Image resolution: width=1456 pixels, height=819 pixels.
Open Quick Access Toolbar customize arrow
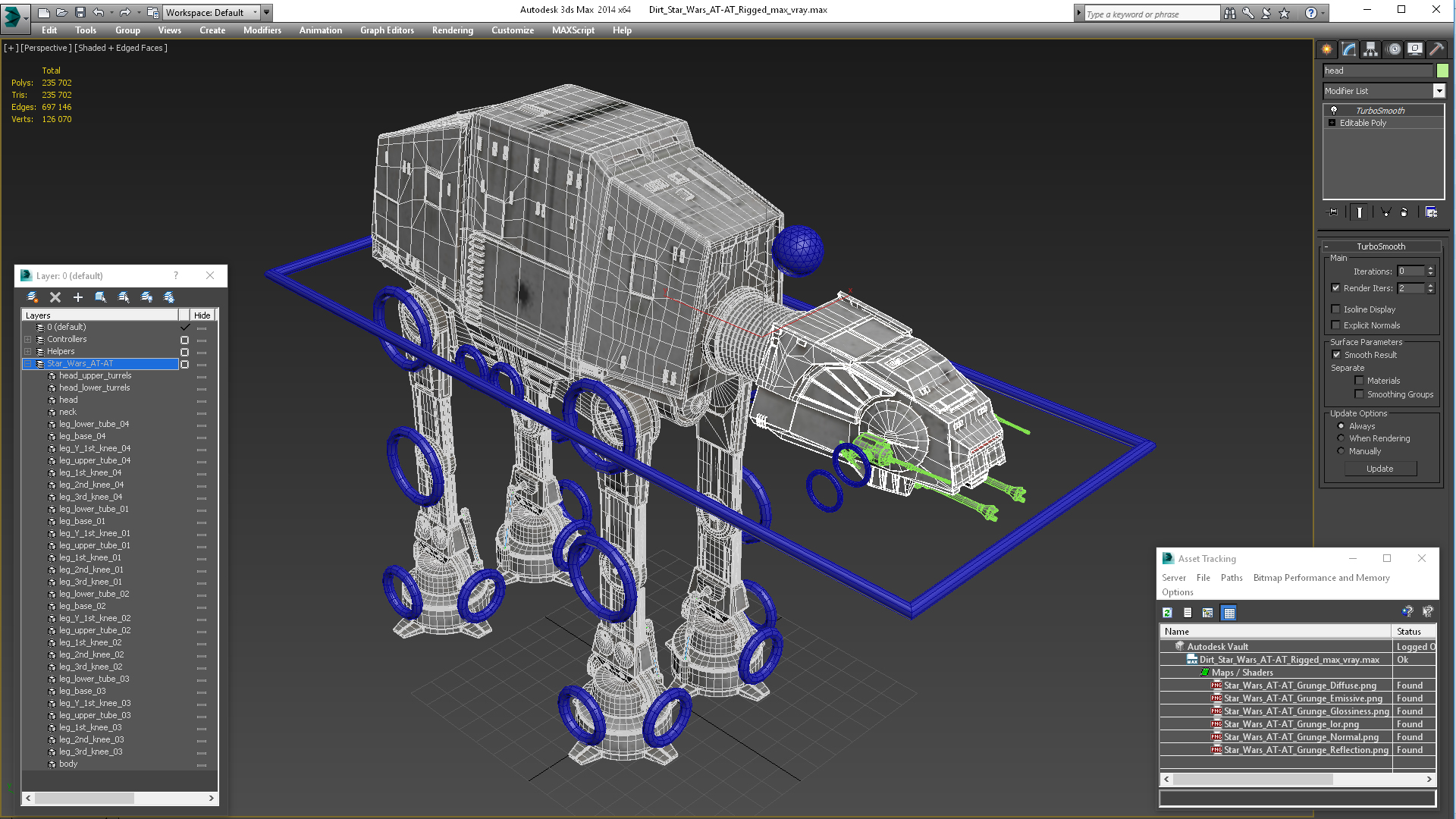pos(267,12)
